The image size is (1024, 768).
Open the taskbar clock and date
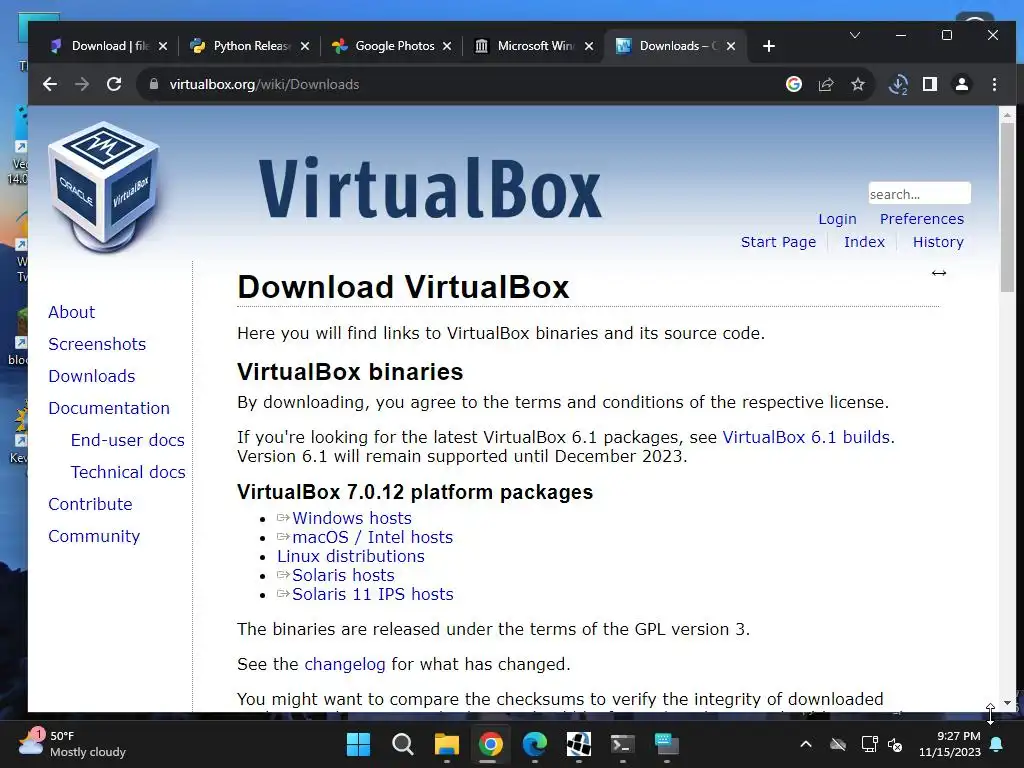tap(950, 744)
